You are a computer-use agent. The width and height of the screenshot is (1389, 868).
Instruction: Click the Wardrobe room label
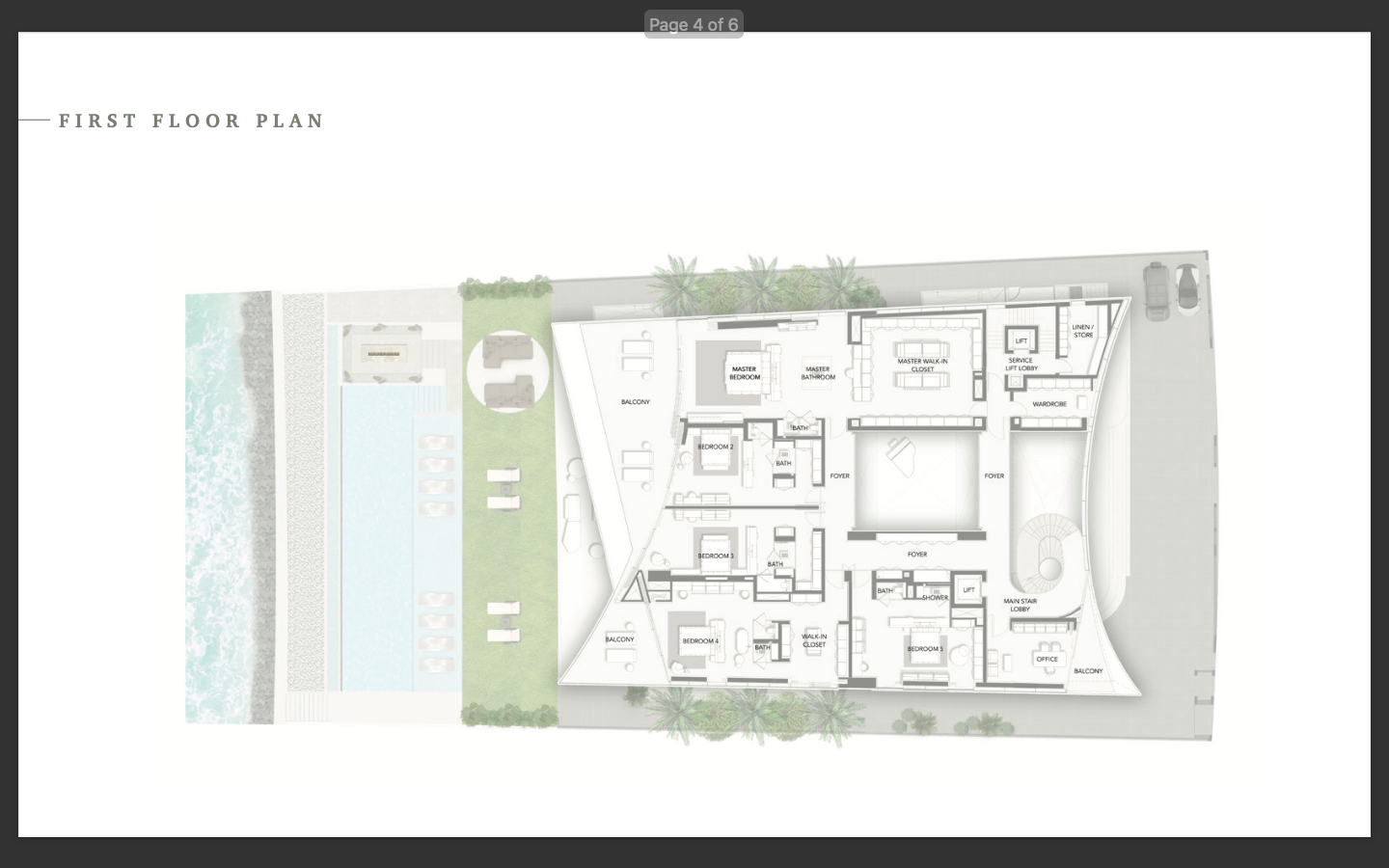1049,404
